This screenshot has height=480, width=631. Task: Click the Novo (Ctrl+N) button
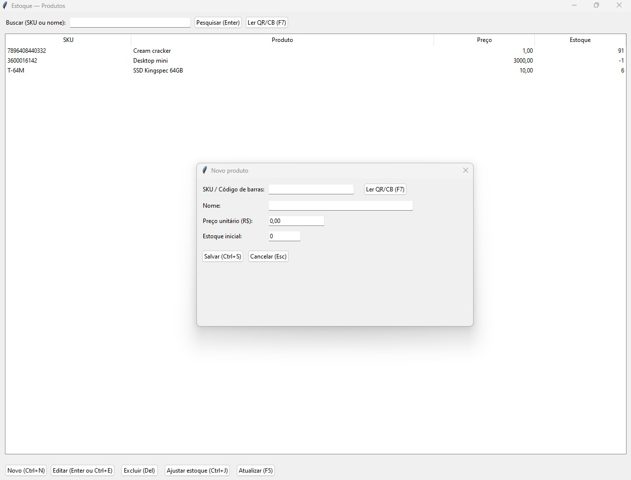tap(26, 470)
